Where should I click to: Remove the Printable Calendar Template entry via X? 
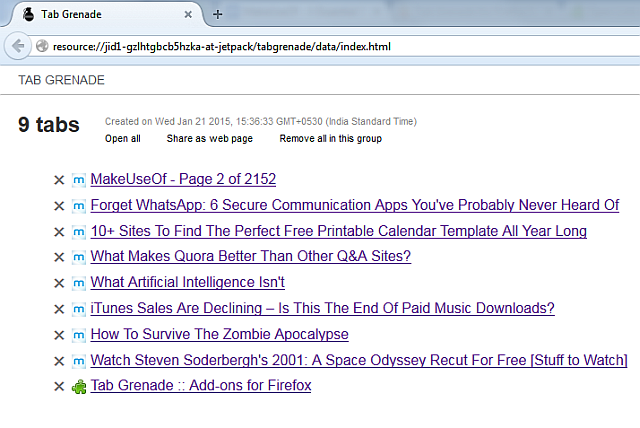coord(59,232)
